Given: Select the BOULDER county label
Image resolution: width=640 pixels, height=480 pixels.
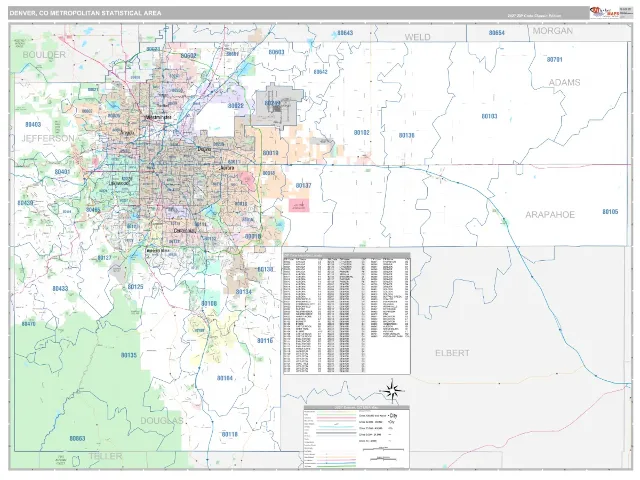Looking at the screenshot, I should point(44,55).
